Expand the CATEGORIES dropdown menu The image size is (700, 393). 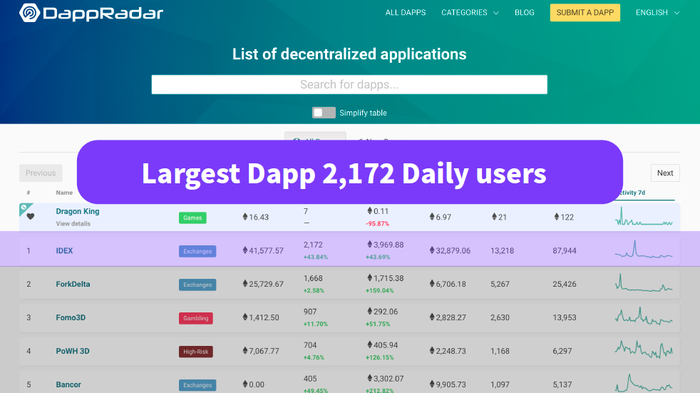[x=470, y=13]
